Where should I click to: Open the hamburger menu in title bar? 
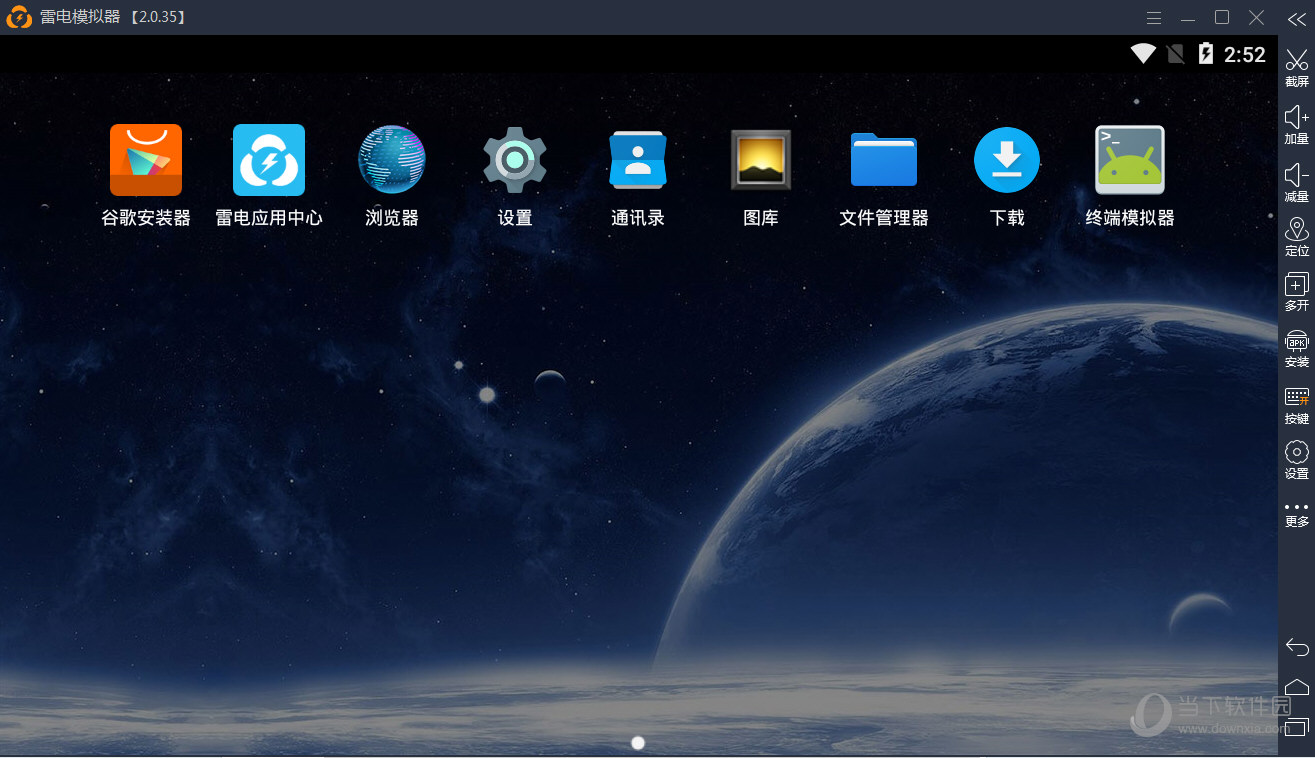coord(1154,18)
